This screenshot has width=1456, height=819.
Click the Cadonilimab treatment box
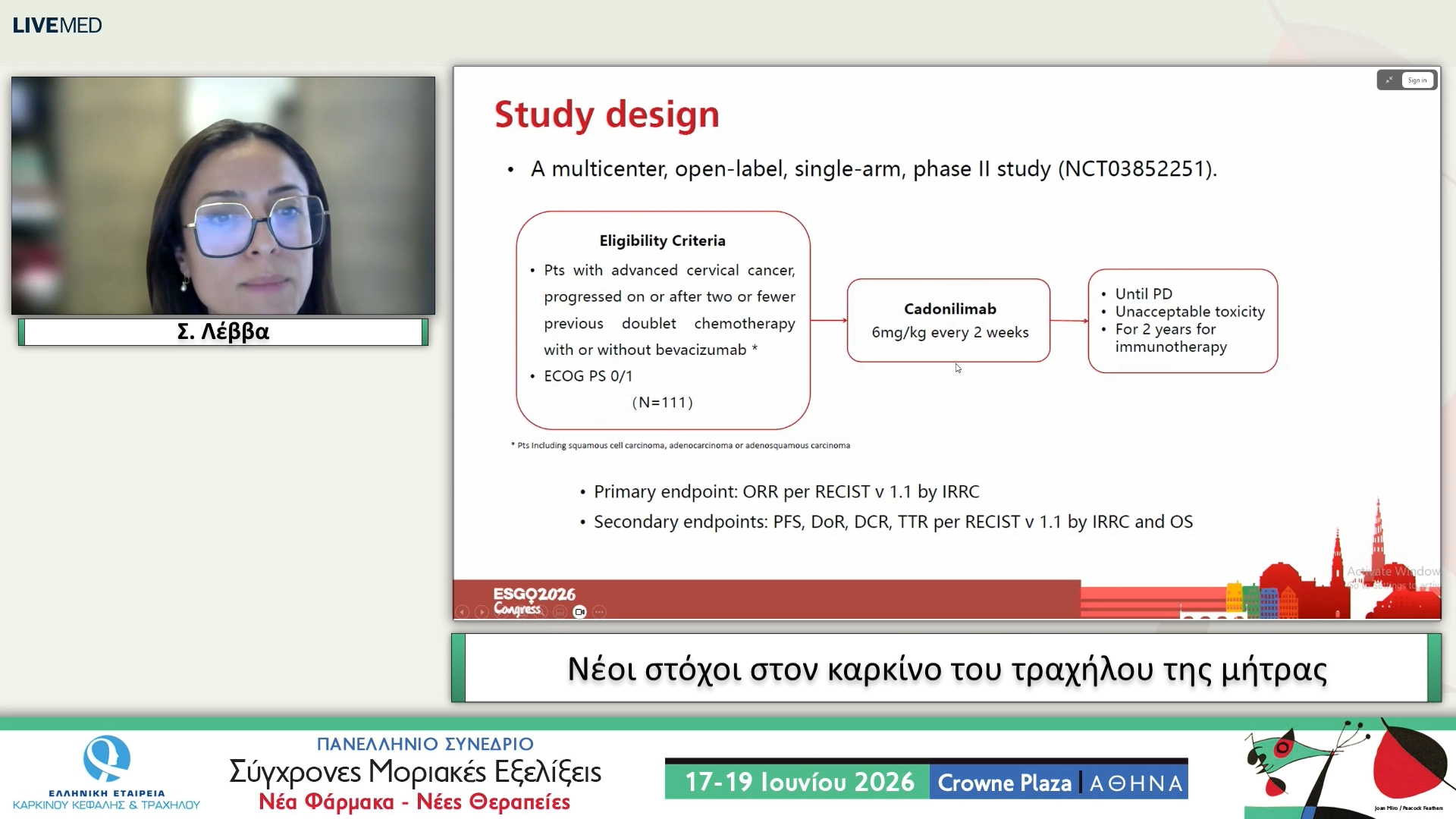[x=949, y=320]
